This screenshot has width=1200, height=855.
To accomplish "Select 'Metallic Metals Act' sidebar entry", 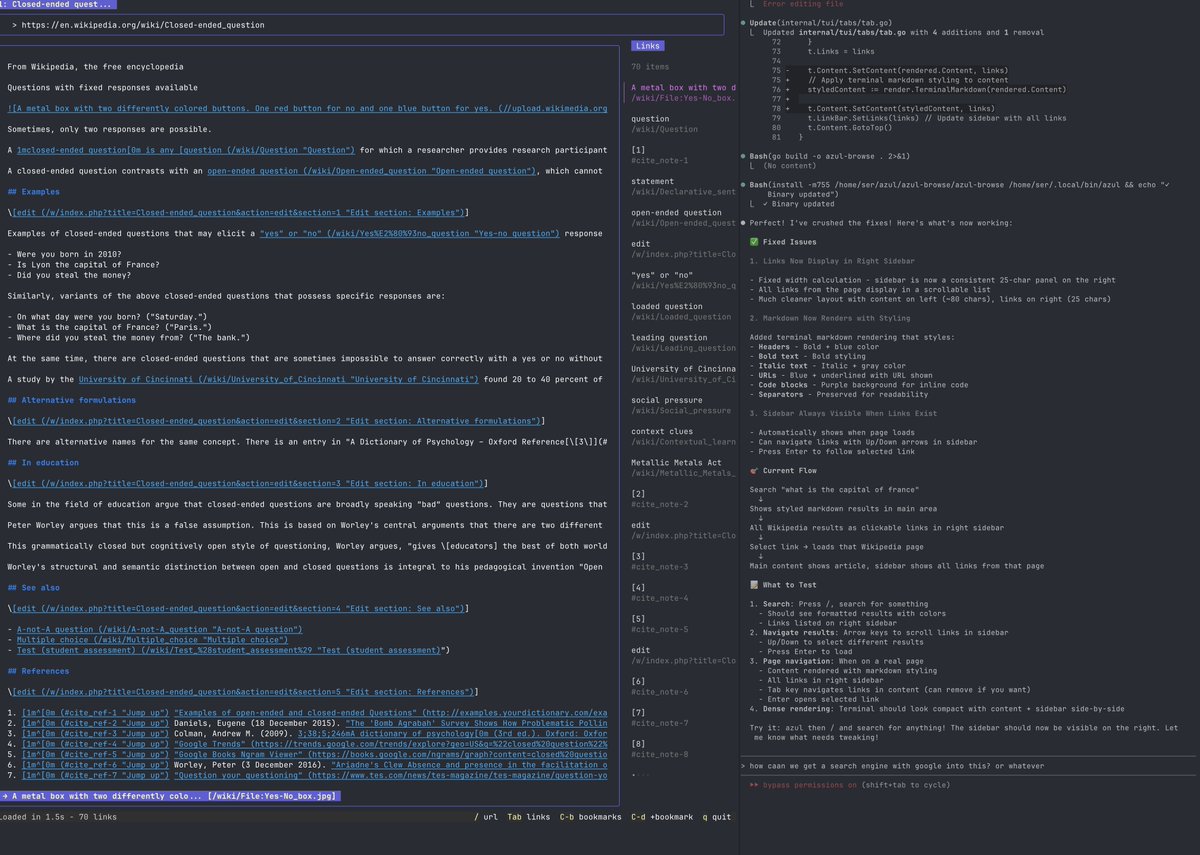I will 683,467.
